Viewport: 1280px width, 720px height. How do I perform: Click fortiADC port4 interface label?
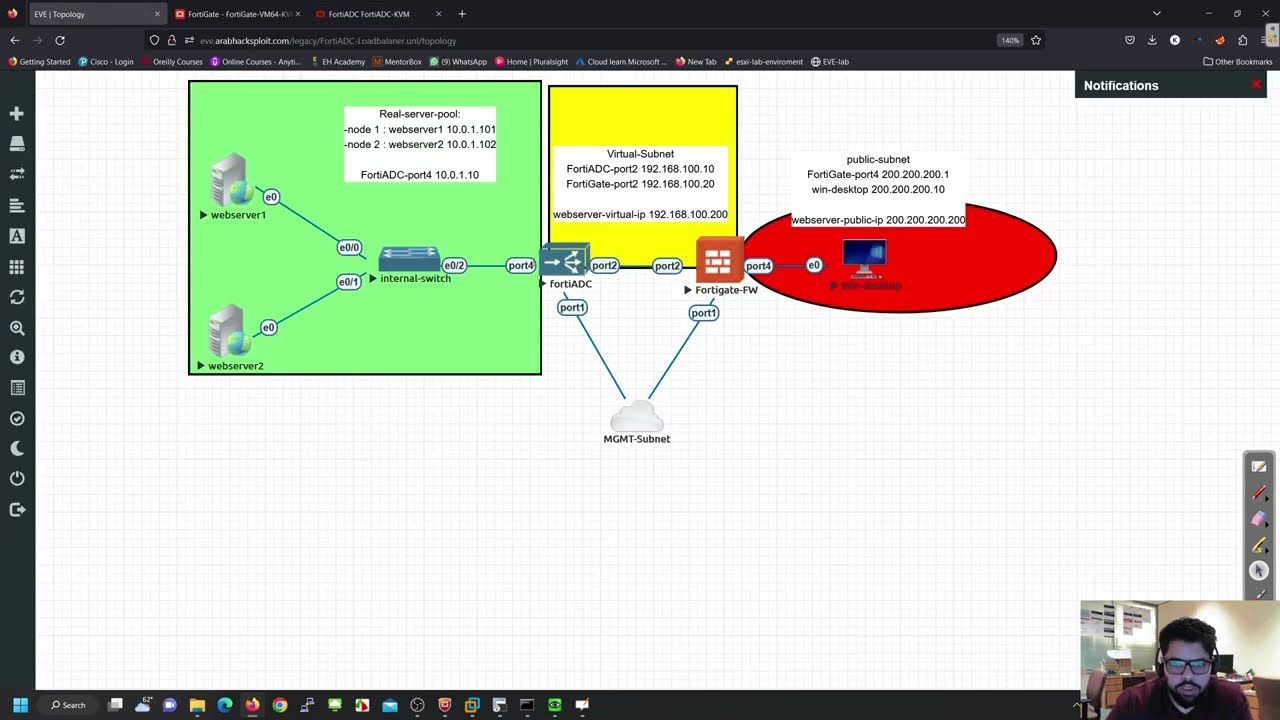coord(521,265)
